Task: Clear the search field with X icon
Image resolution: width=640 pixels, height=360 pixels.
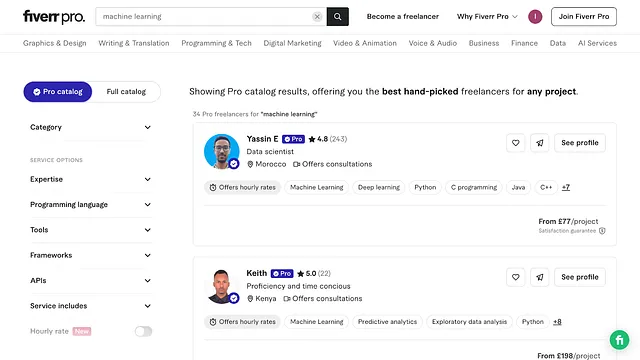Action: tap(317, 17)
